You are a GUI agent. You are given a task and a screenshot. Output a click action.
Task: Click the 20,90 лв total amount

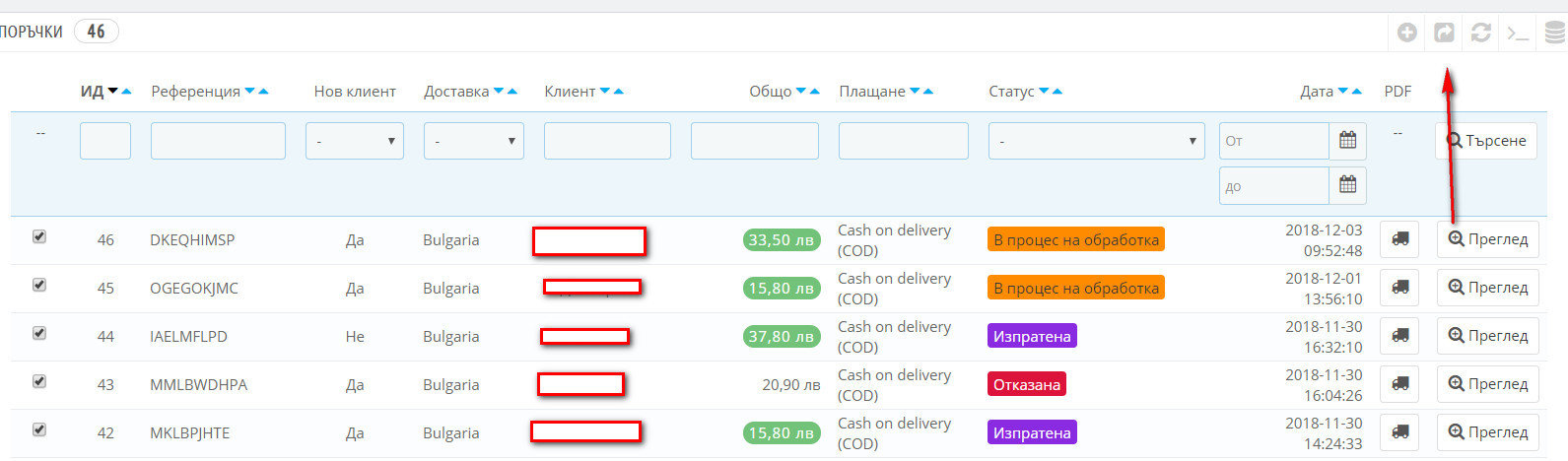(791, 384)
